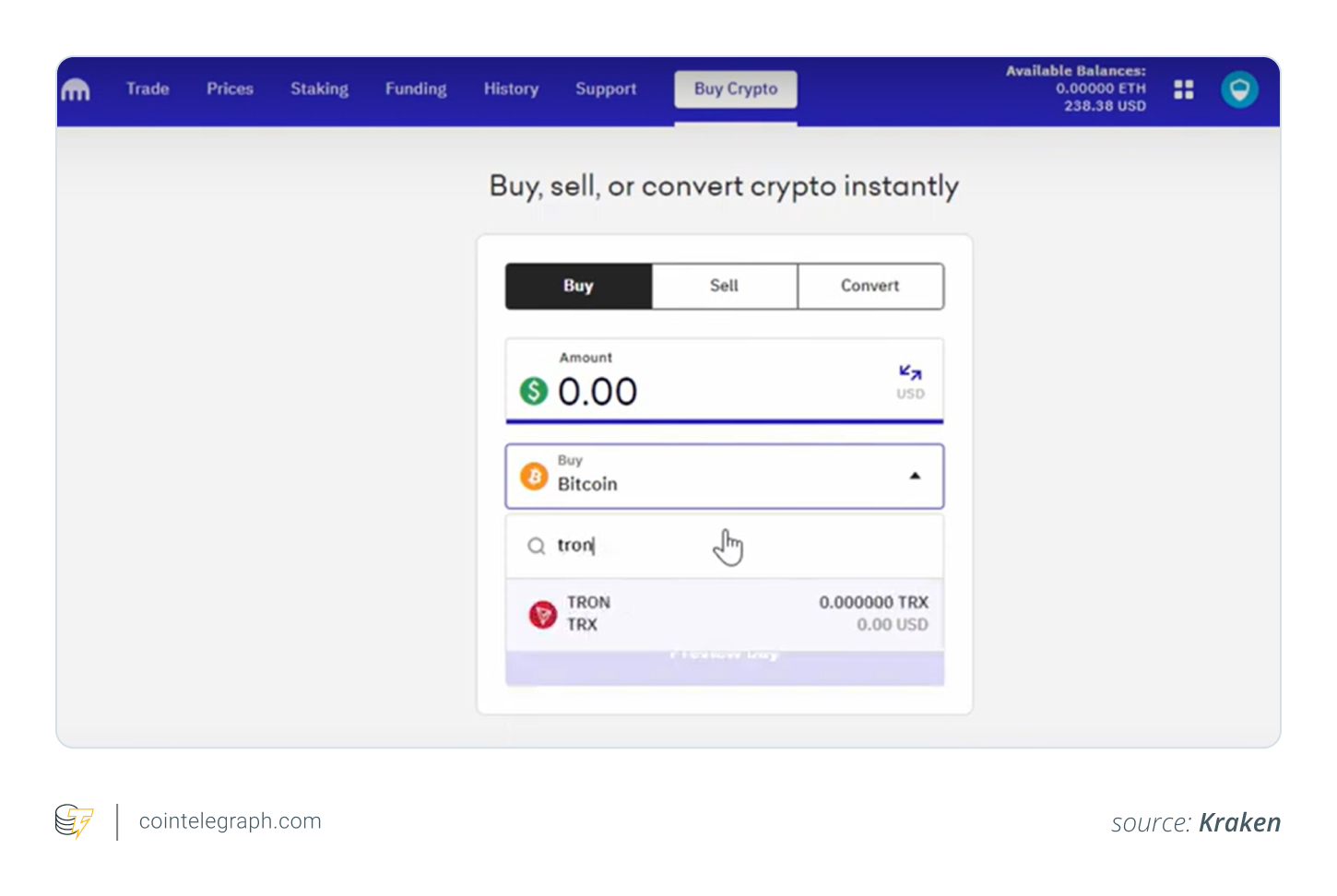
Task: Click the TRON logo in the results list
Action: click(x=543, y=614)
